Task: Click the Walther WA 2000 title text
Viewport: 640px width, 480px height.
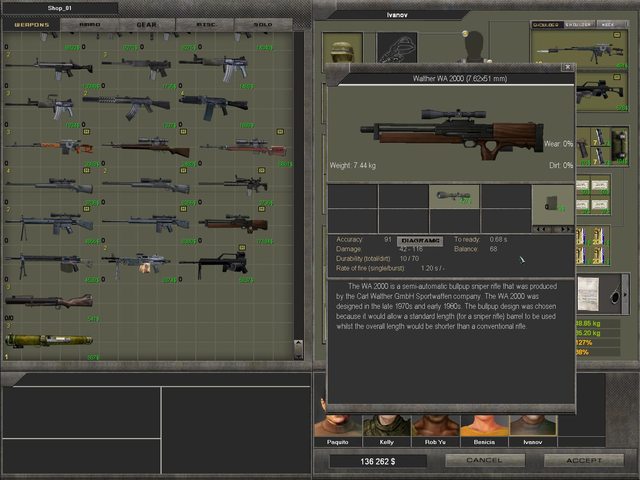Action: point(460,78)
